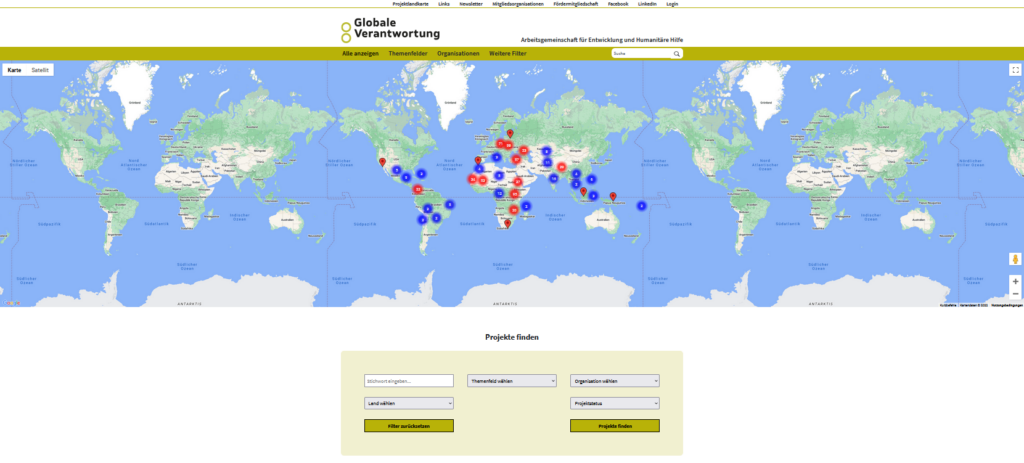This screenshot has width=1024, height=463.
Task: Zoom in on the map
Action: (x=1015, y=281)
